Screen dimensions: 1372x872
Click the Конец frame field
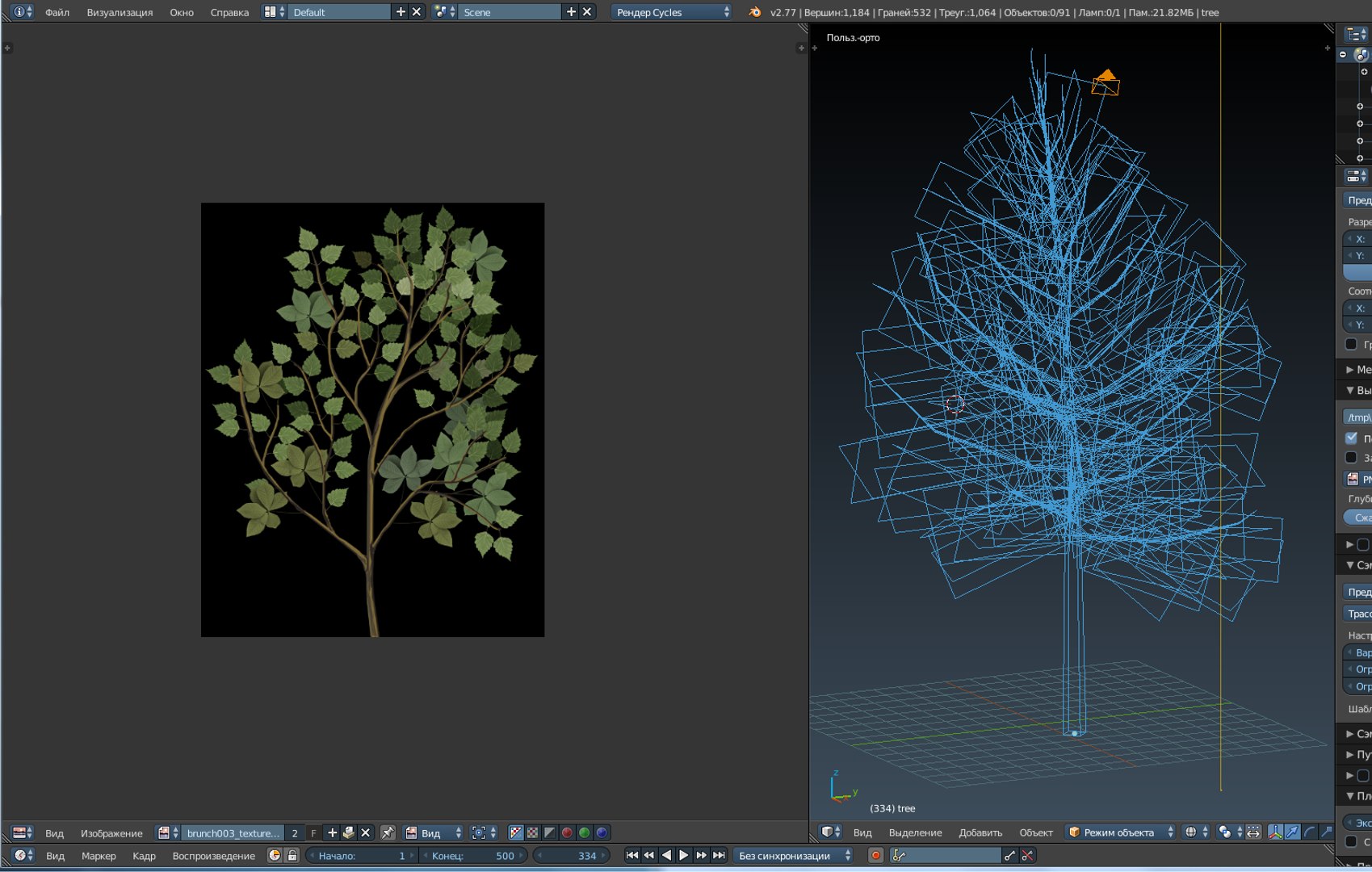472,855
